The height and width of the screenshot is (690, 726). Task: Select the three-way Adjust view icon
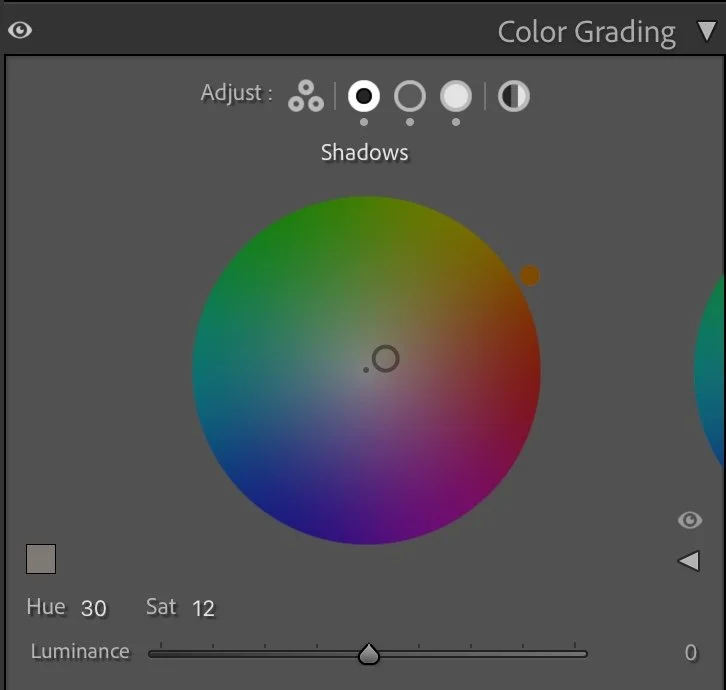pos(306,96)
